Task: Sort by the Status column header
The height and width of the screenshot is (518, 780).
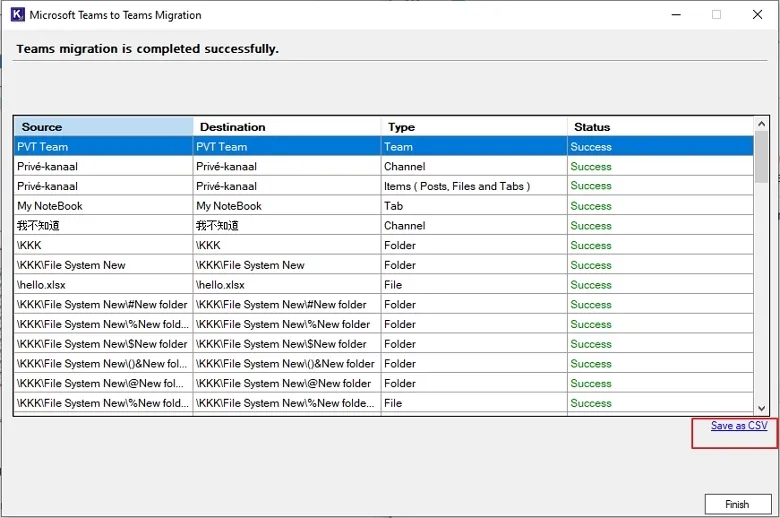Action: 661,127
